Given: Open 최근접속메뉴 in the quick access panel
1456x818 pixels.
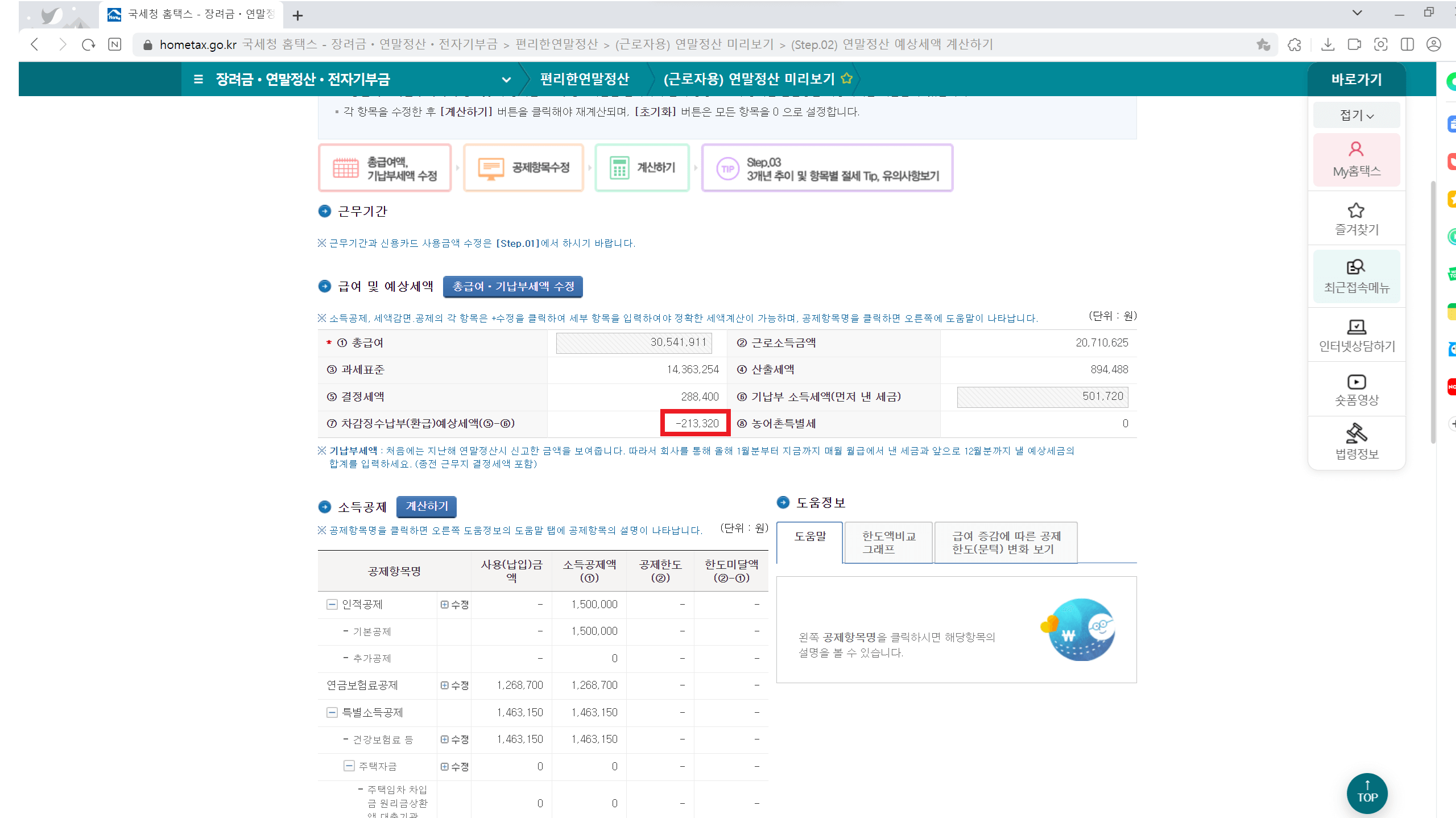Looking at the screenshot, I should click(1356, 276).
